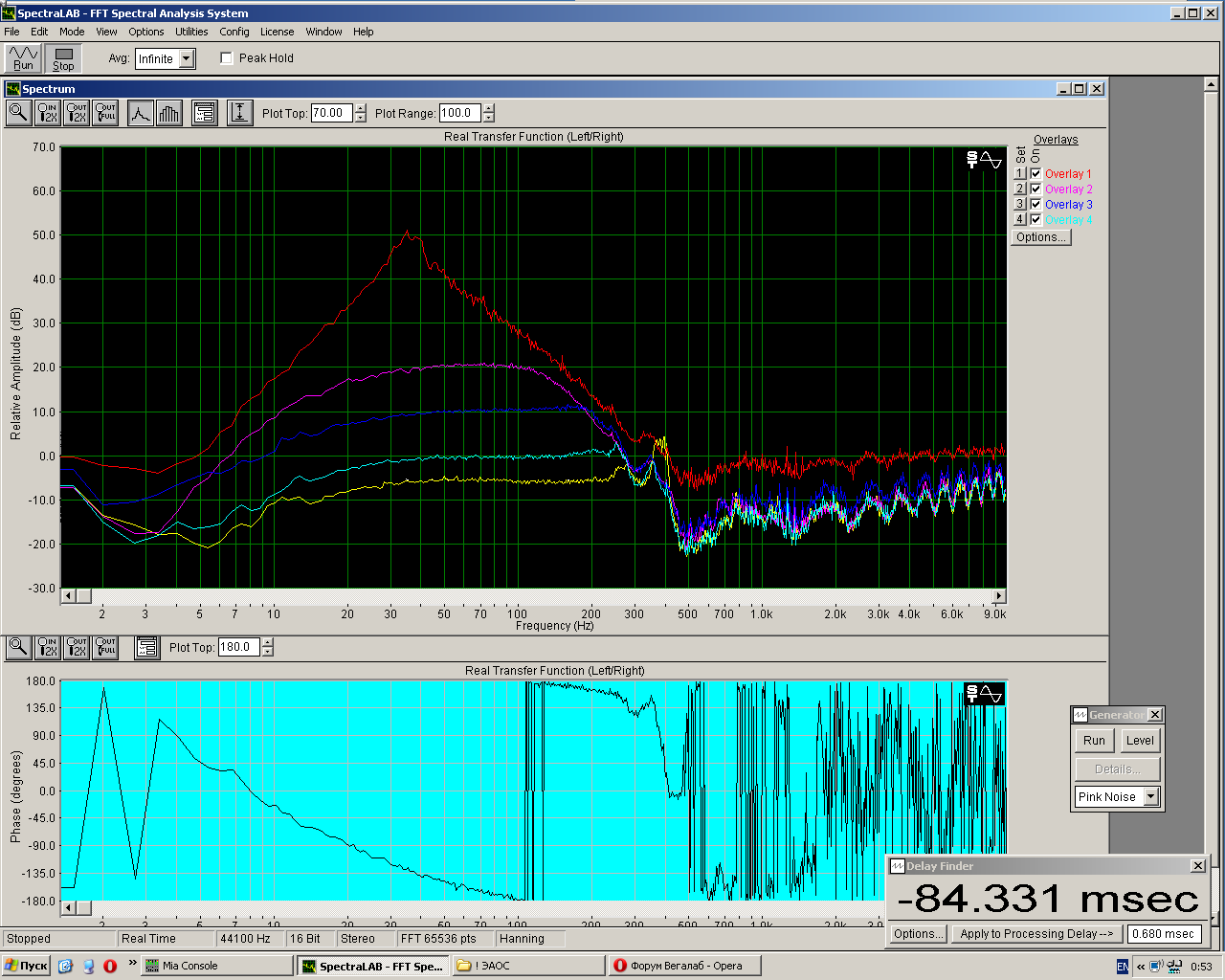Open the Edit menu
The height and width of the screenshot is (980, 1225).
point(39,32)
